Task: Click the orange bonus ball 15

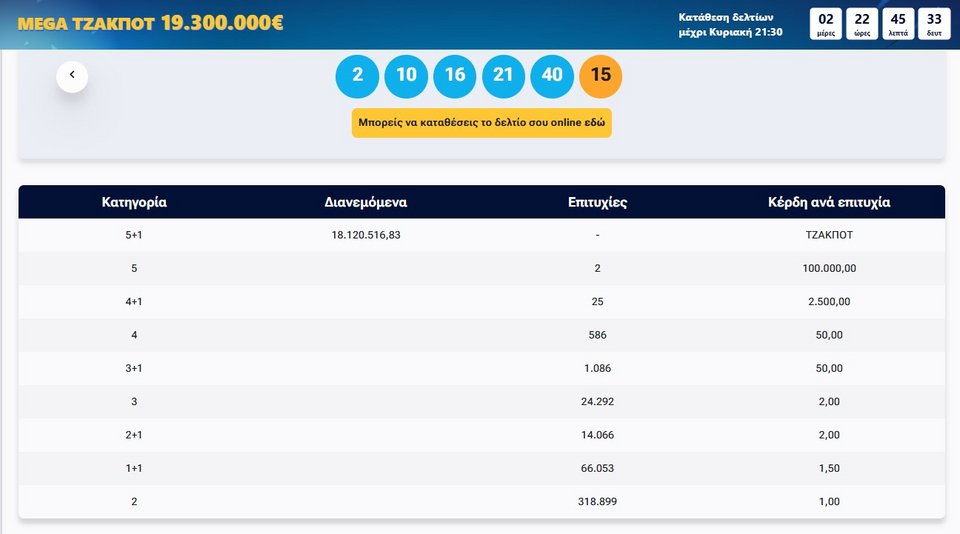Action: click(601, 76)
